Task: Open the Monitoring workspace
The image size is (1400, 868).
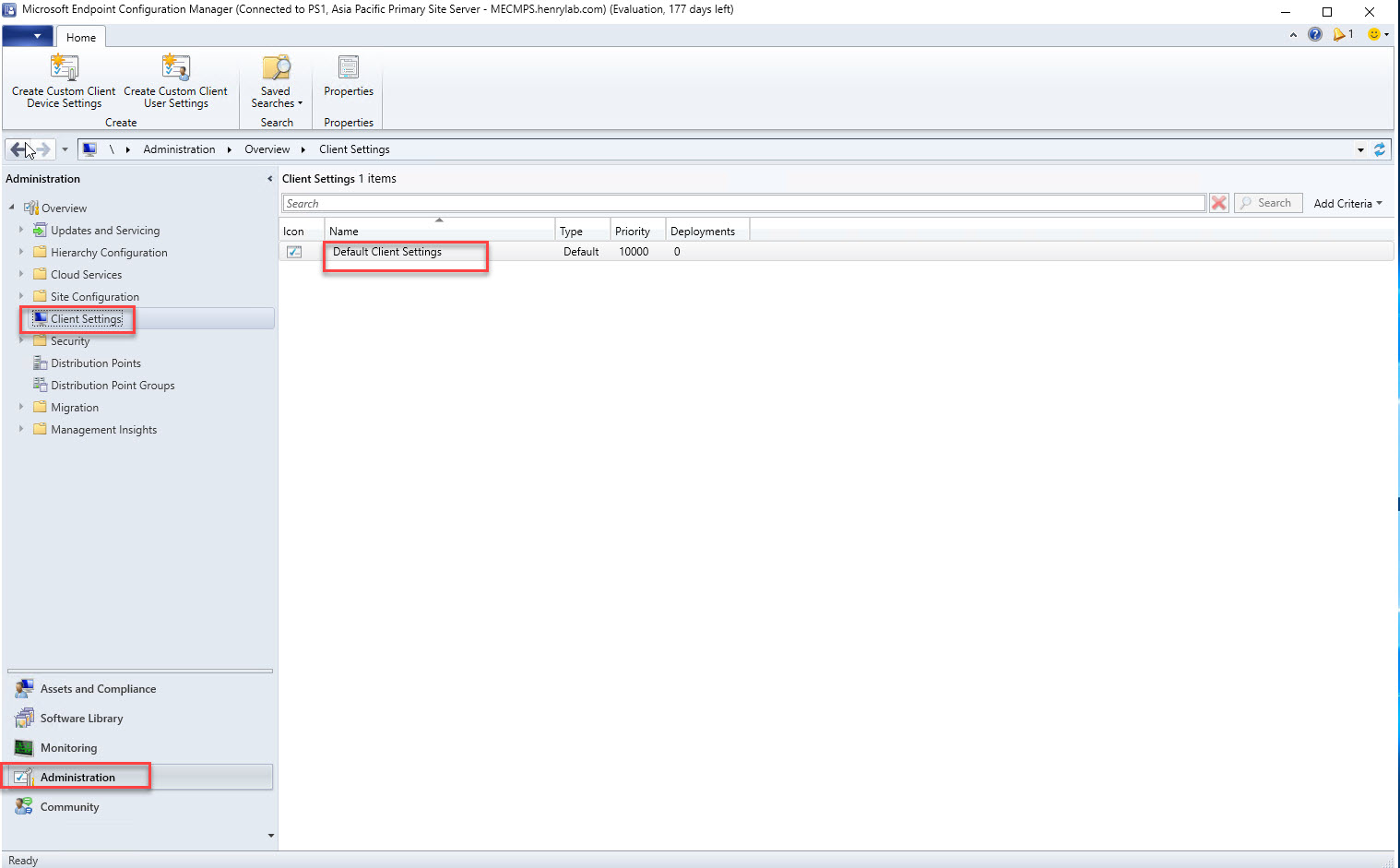Action: (68, 748)
